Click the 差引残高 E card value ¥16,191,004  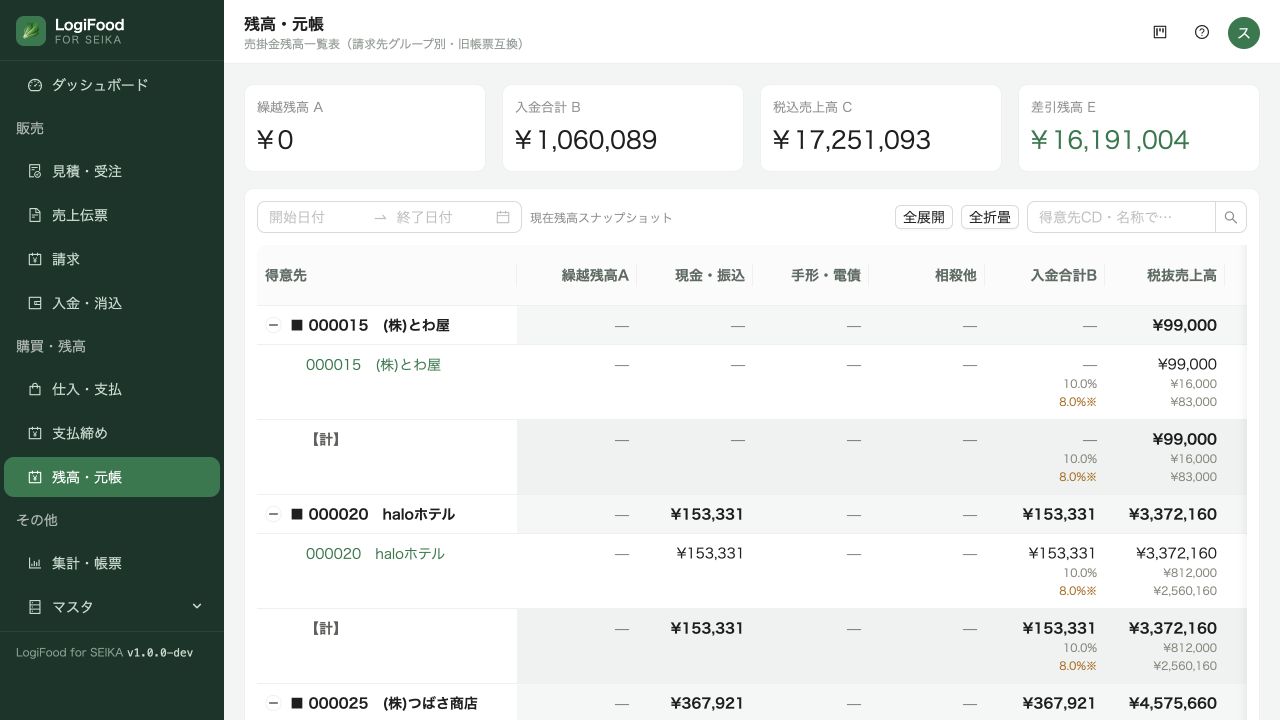click(x=1110, y=140)
